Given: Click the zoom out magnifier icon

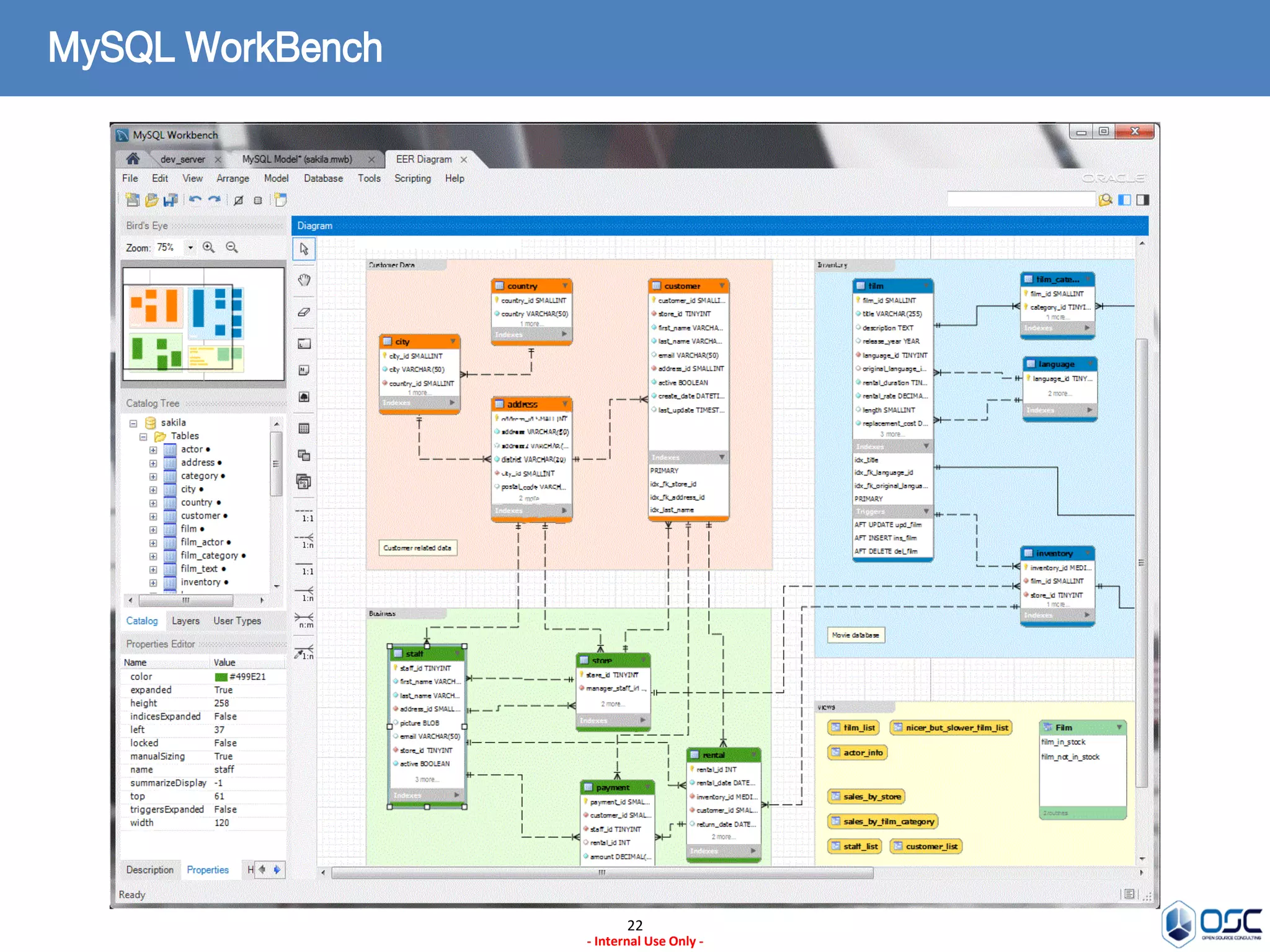Looking at the screenshot, I should [x=232, y=247].
